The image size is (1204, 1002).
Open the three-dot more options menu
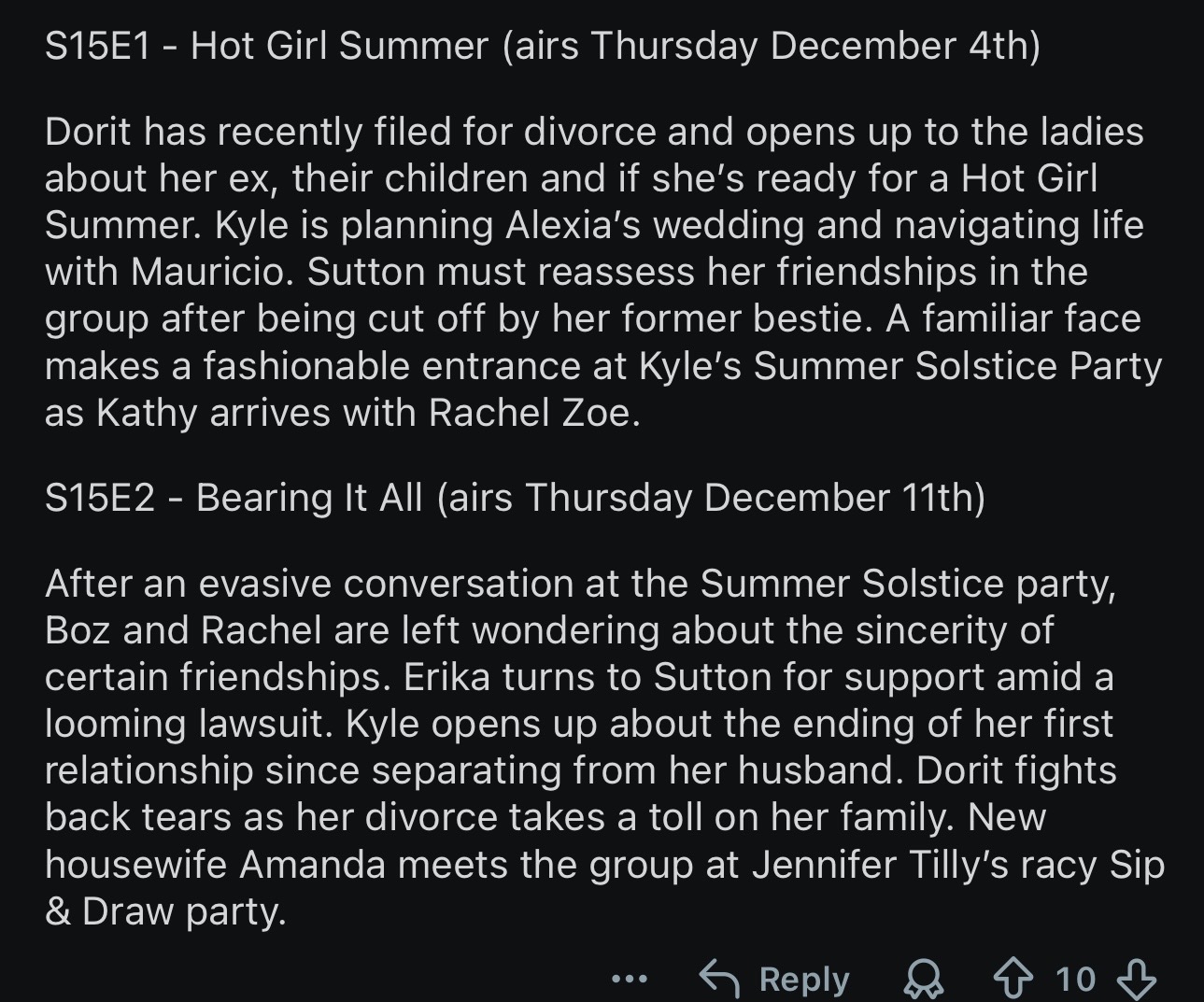tap(629, 980)
